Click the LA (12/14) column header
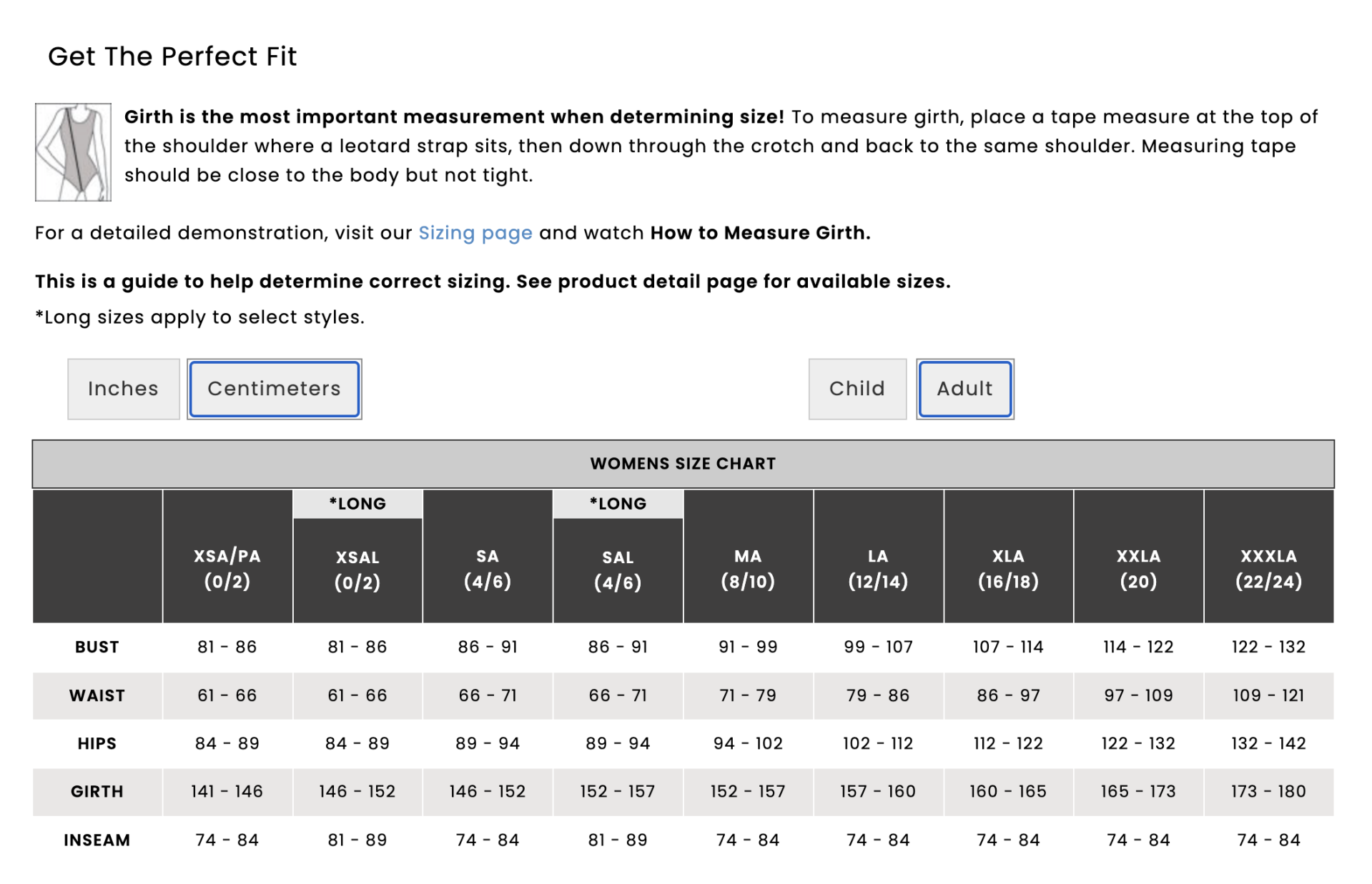This screenshot has height=884, width=1372. (878, 569)
